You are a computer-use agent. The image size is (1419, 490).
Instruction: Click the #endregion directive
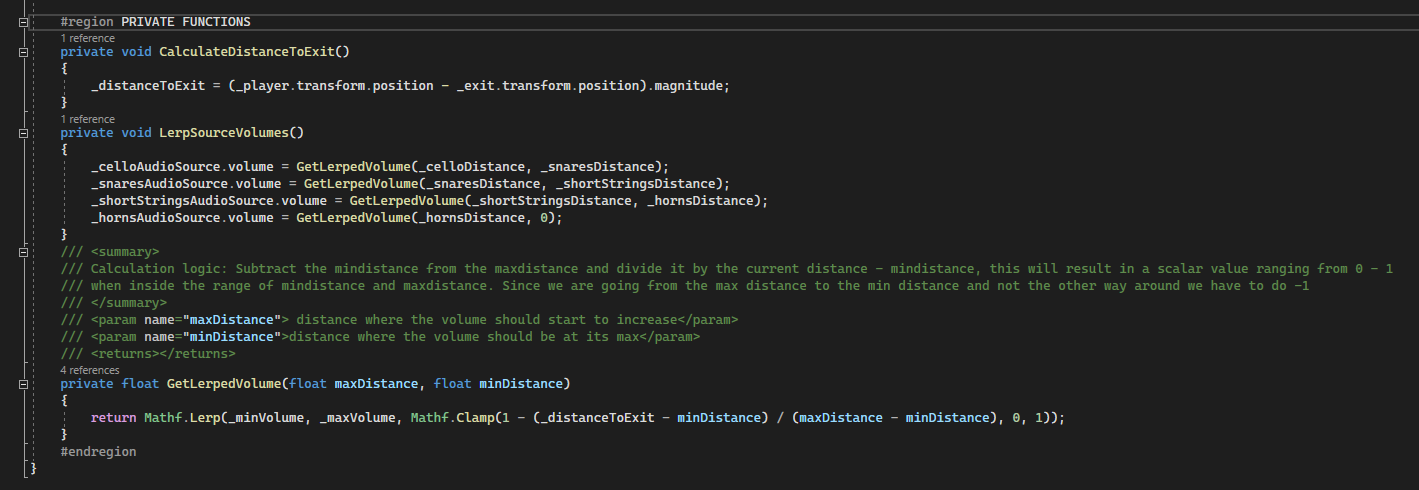click(x=98, y=452)
